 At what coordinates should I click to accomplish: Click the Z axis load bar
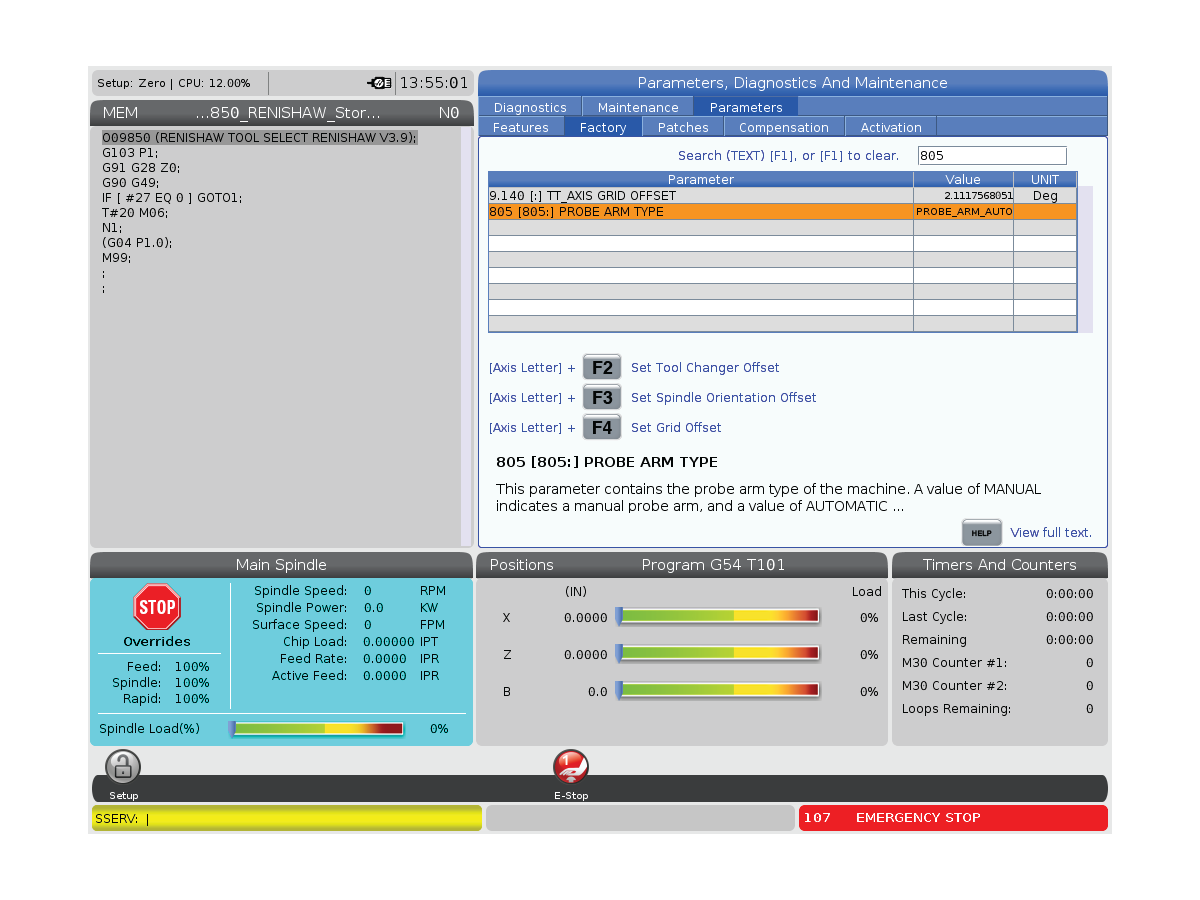717,653
